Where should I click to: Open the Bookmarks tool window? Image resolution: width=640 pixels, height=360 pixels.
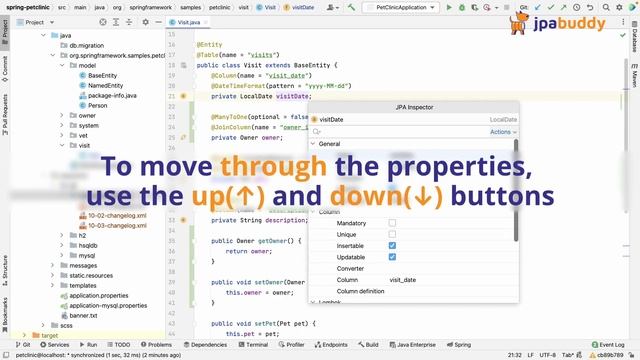5,315
